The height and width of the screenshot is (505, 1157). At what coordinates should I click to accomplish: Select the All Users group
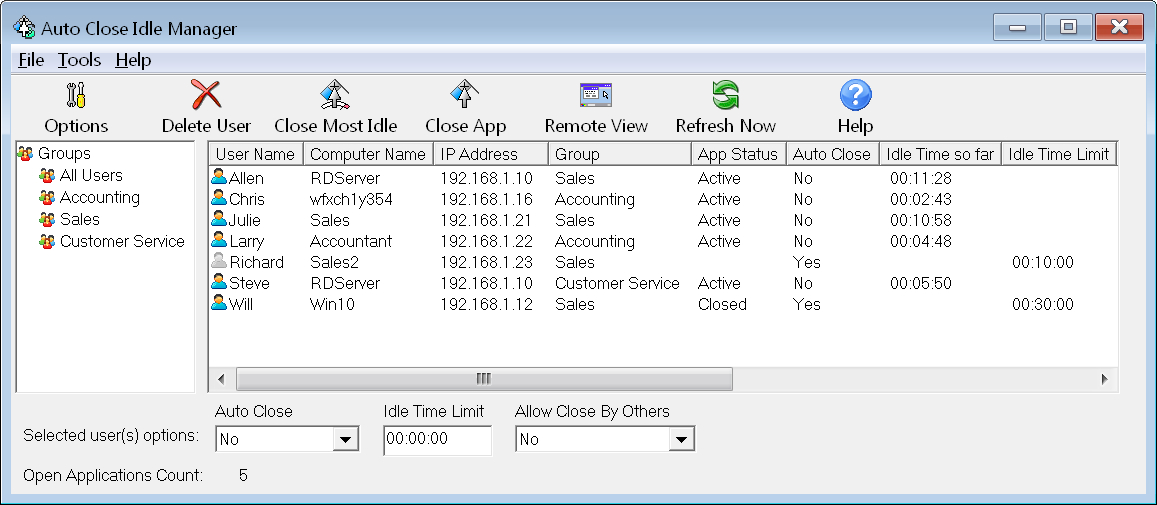coord(91,176)
